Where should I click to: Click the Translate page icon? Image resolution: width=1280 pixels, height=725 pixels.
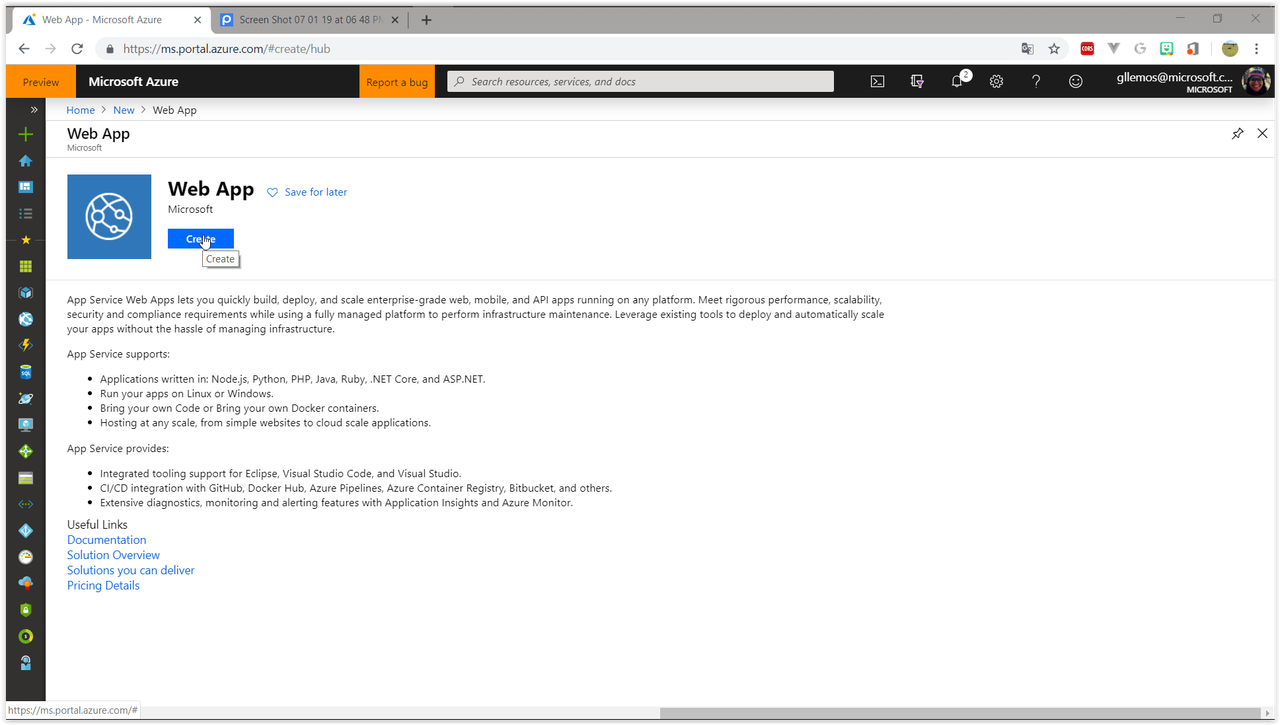pyautogui.click(x=1027, y=48)
